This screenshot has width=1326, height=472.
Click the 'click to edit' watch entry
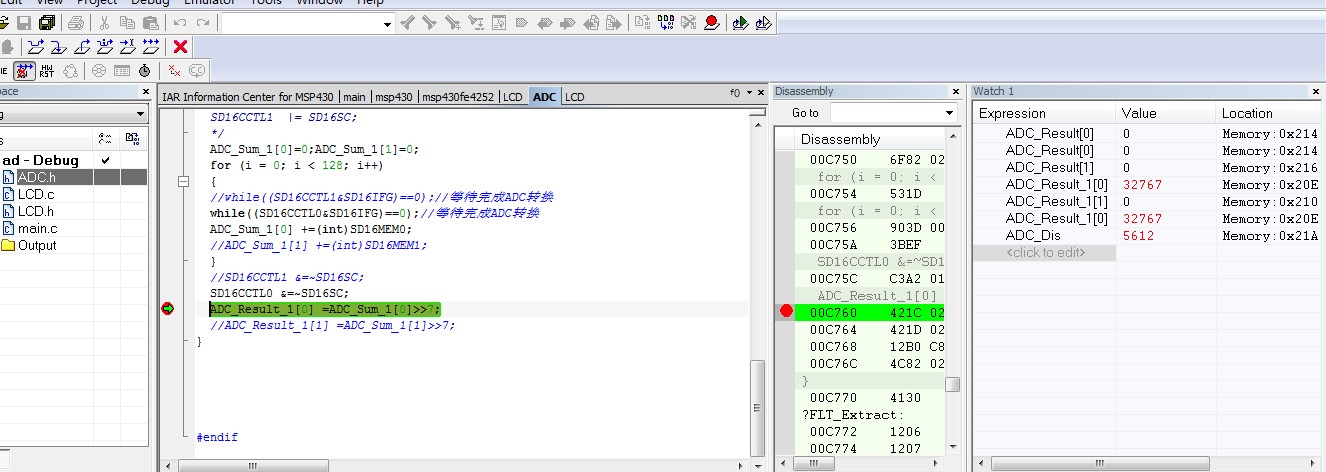coord(1044,252)
